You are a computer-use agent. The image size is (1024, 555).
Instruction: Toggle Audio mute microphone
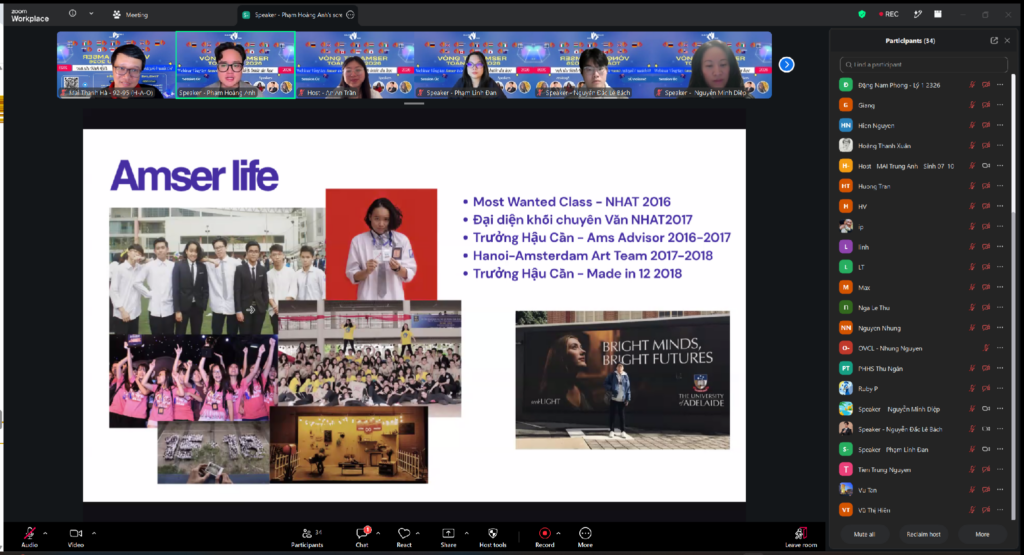pos(29,533)
